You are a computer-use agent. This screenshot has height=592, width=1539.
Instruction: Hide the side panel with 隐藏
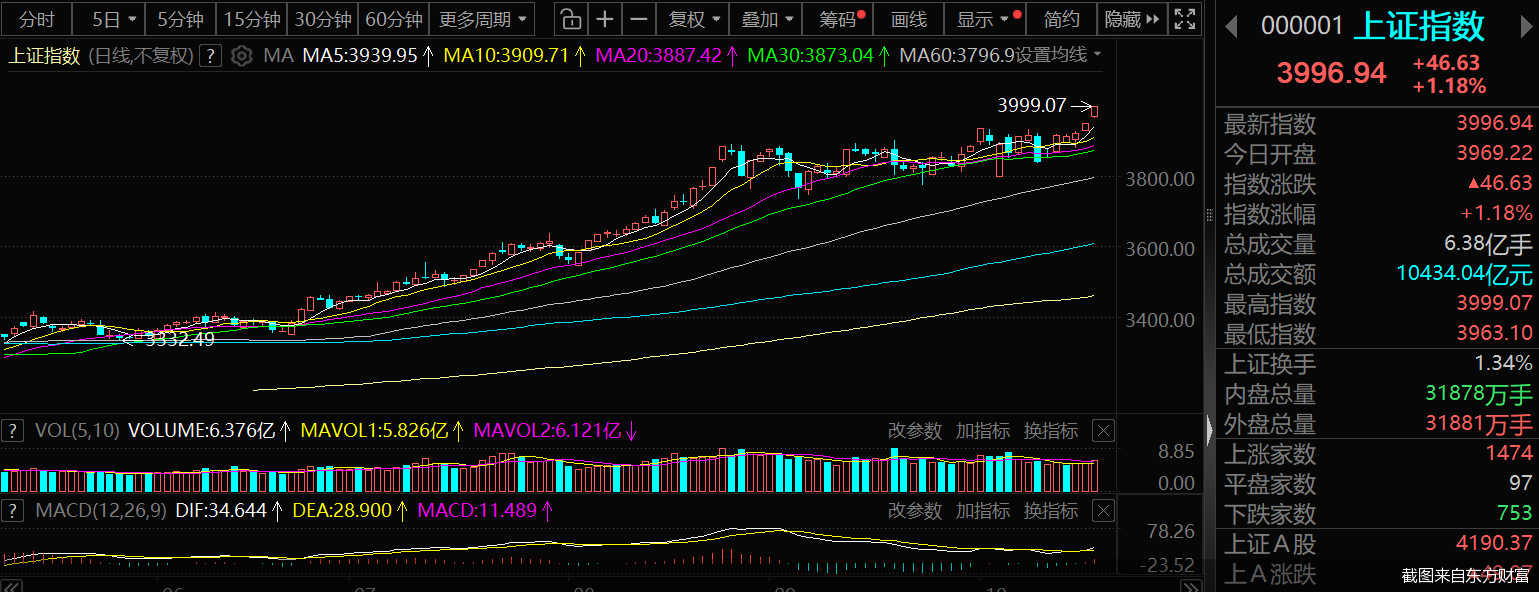tap(1132, 19)
